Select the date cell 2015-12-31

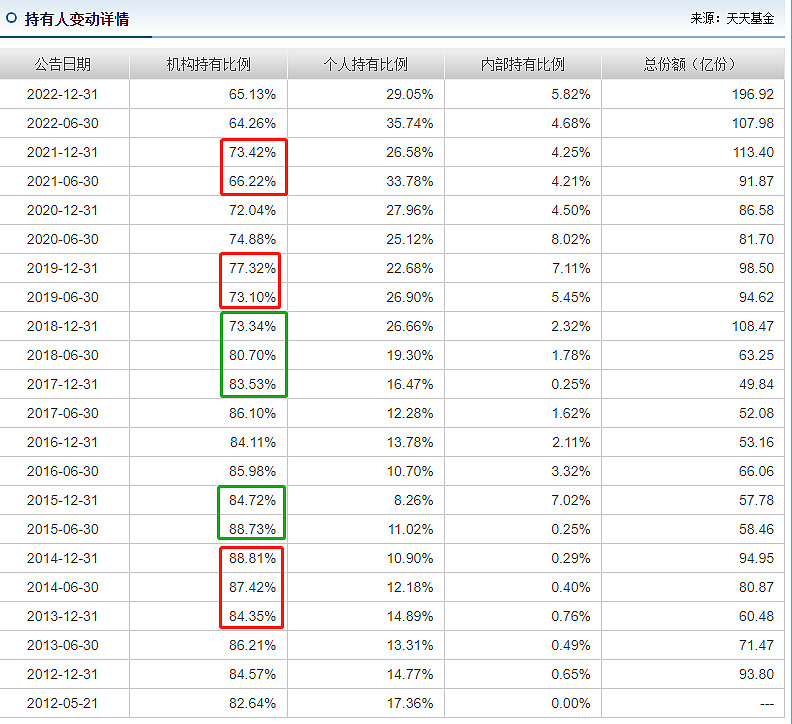[x=63, y=500]
